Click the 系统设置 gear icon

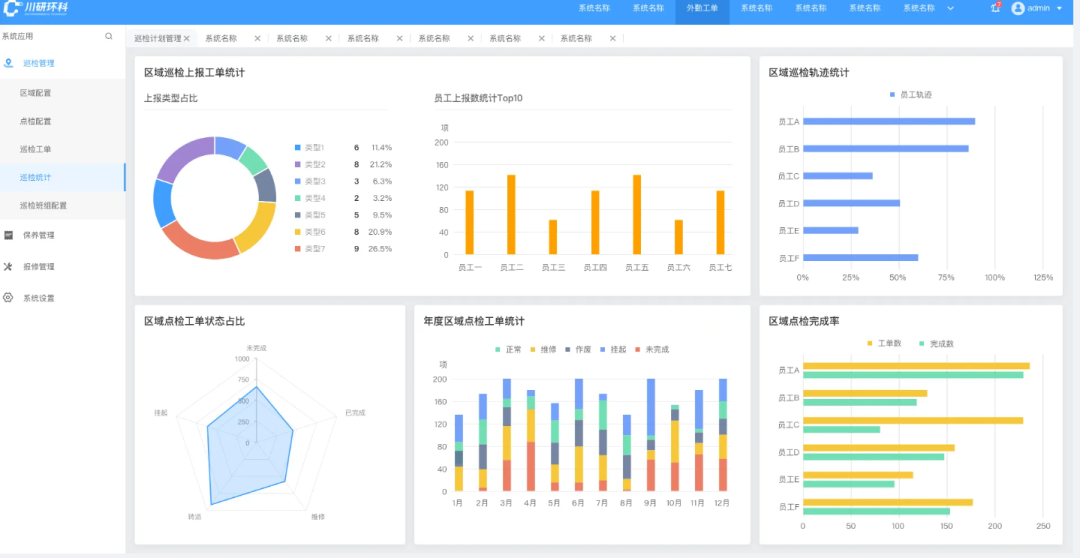click(x=9, y=298)
